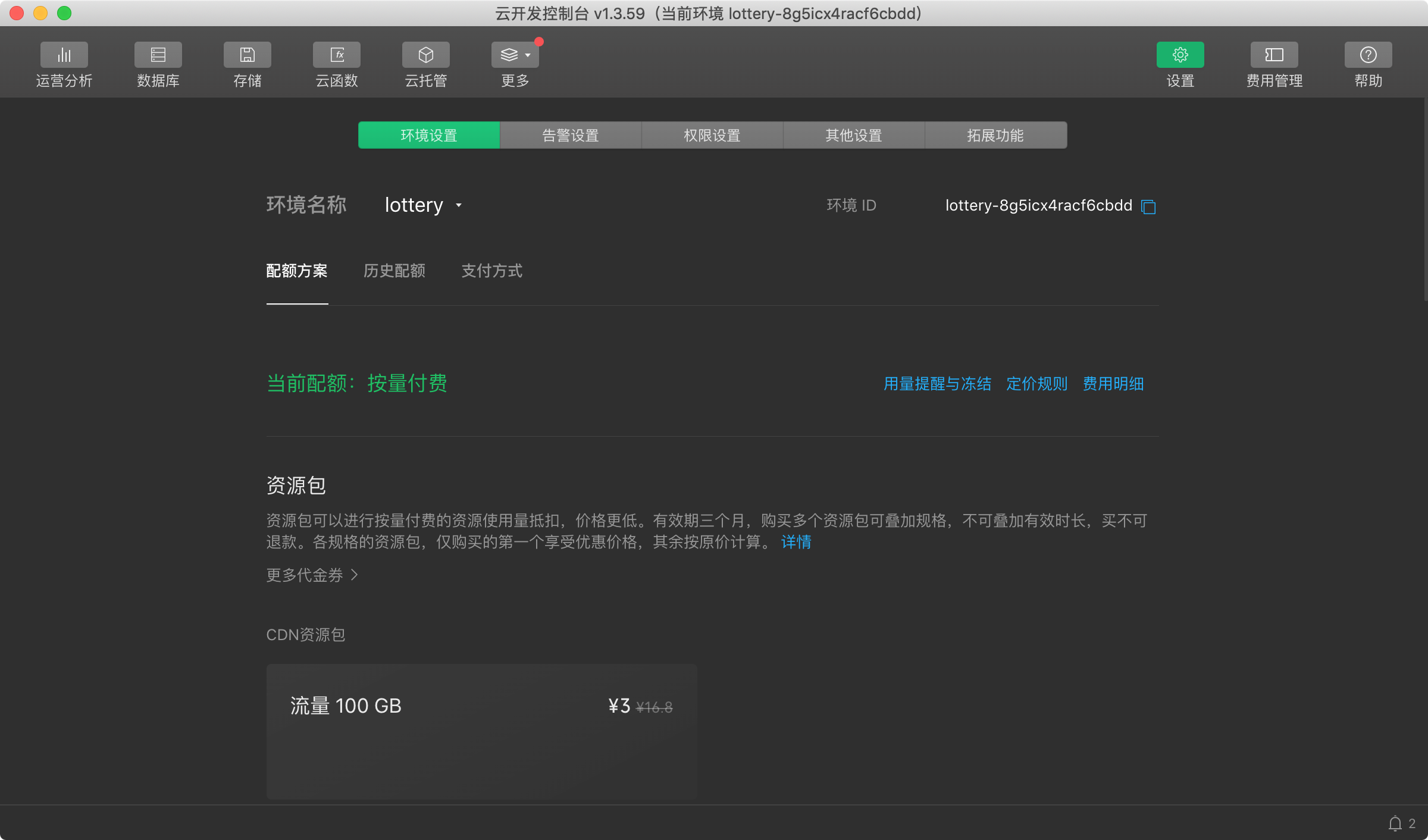
Task: Open the 帮助 help icon
Action: point(1368,55)
